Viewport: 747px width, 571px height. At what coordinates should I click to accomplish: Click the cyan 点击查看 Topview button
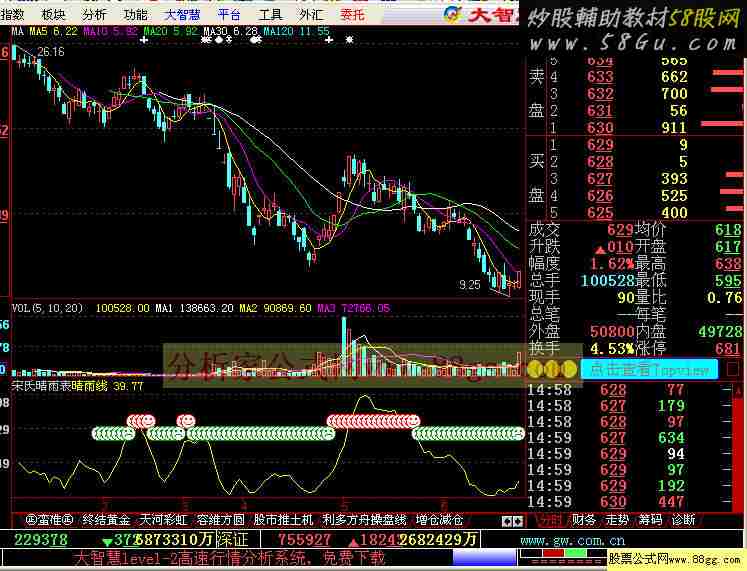pyautogui.click(x=649, y=369)
